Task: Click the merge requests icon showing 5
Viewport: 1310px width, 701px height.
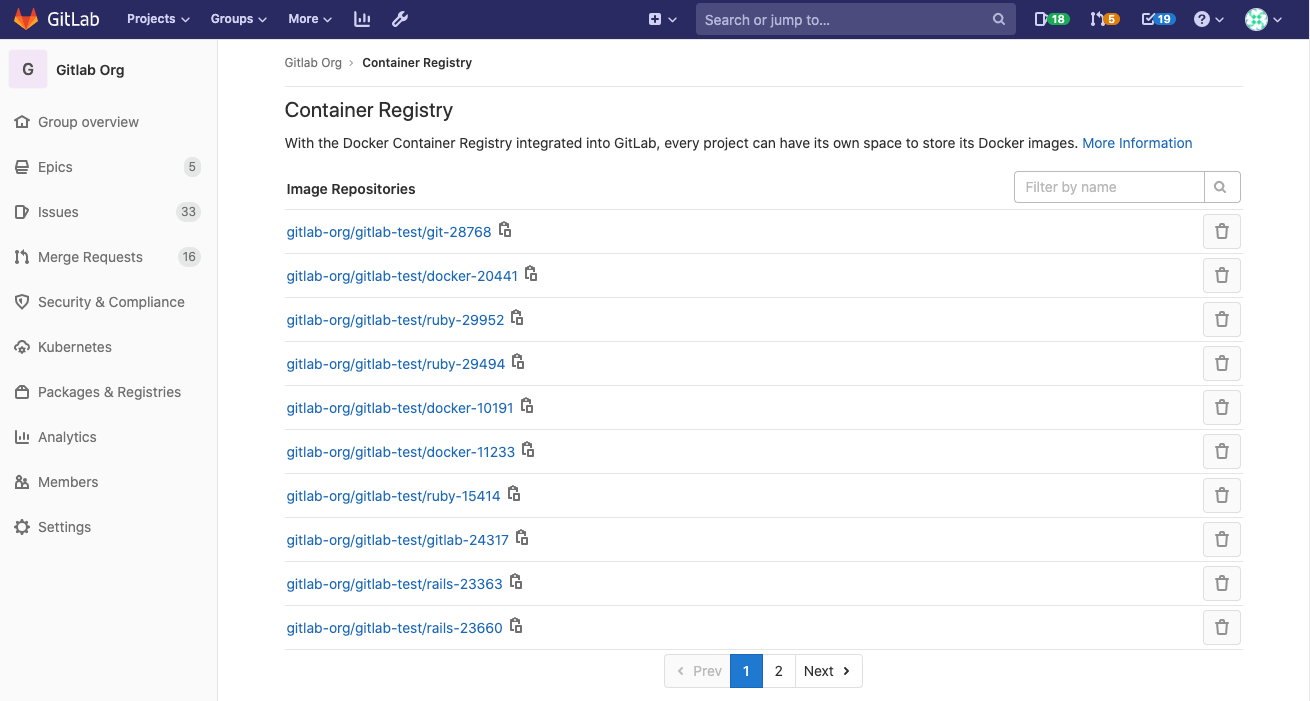Action: pyautogui.click(x=1104, y=18)
